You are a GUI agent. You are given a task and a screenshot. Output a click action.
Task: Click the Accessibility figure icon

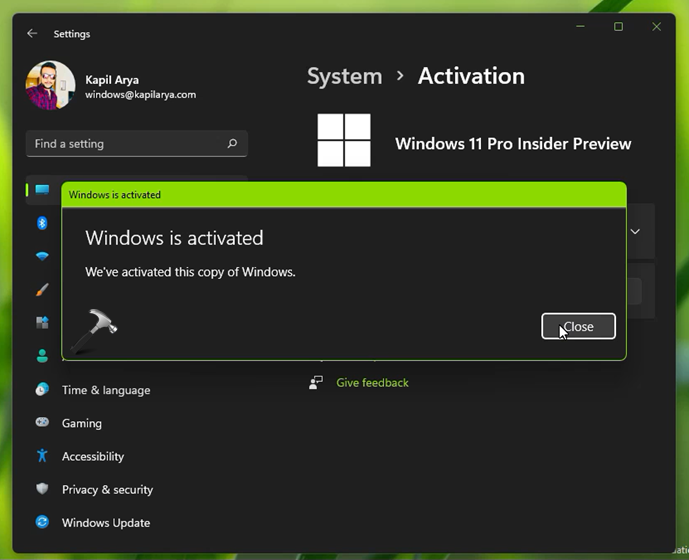[x=42, y=455]
